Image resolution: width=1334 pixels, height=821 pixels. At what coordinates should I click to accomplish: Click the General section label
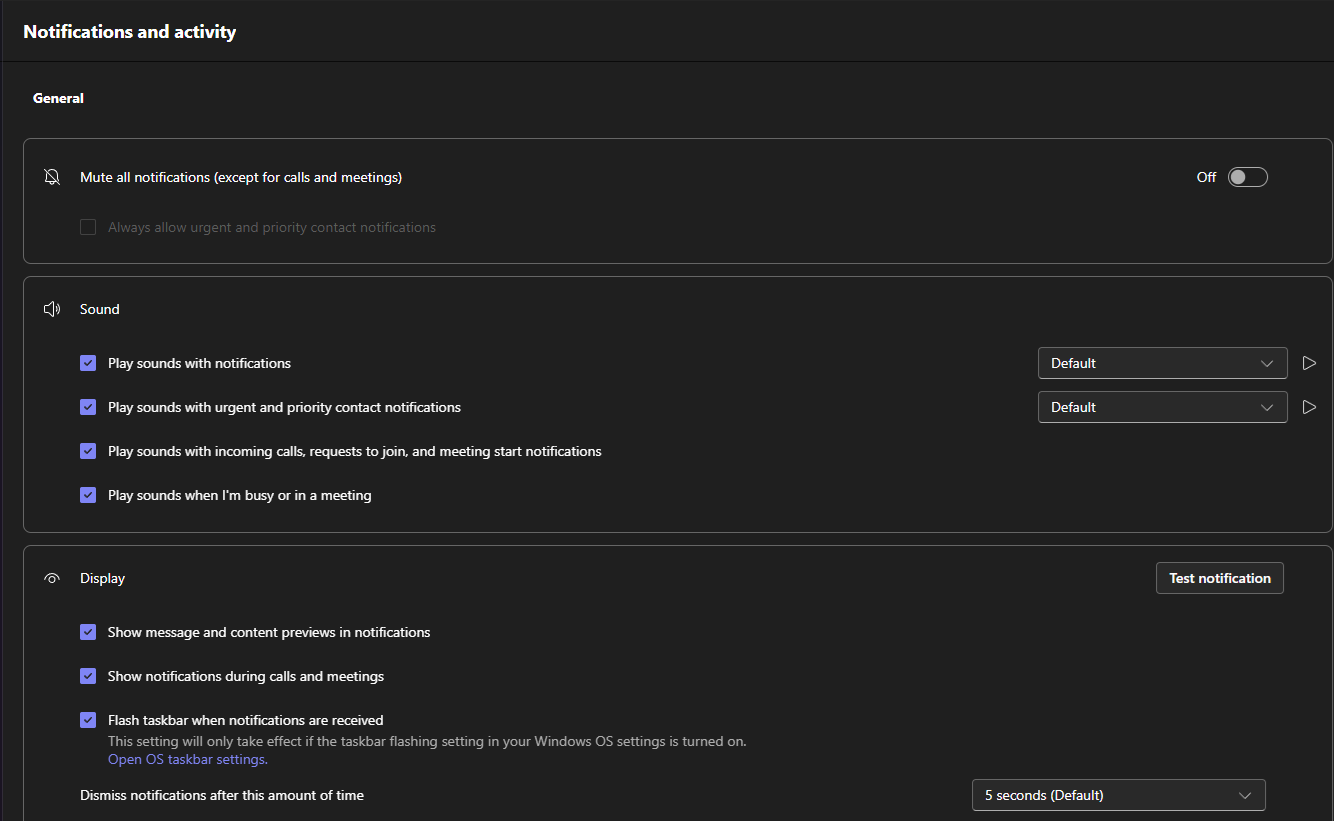(58, 98)
